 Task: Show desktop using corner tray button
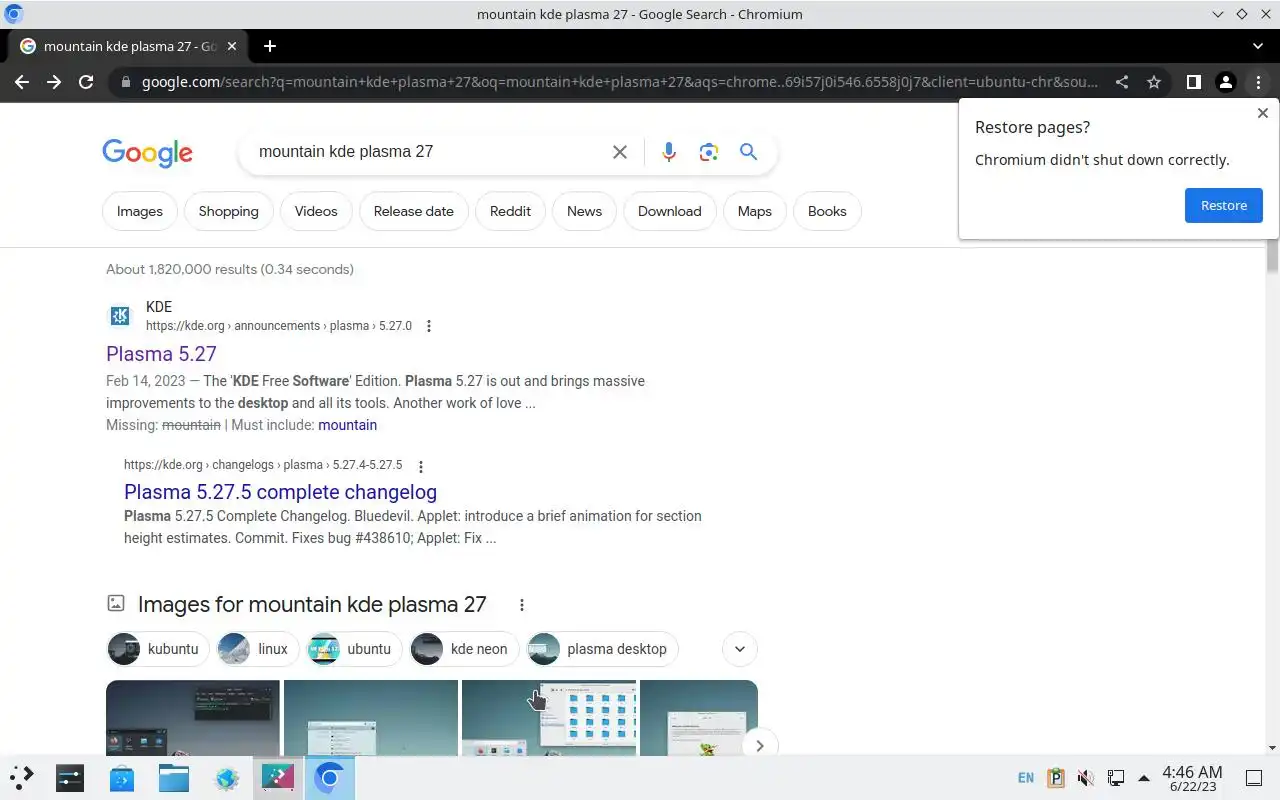click(1254, 778)
